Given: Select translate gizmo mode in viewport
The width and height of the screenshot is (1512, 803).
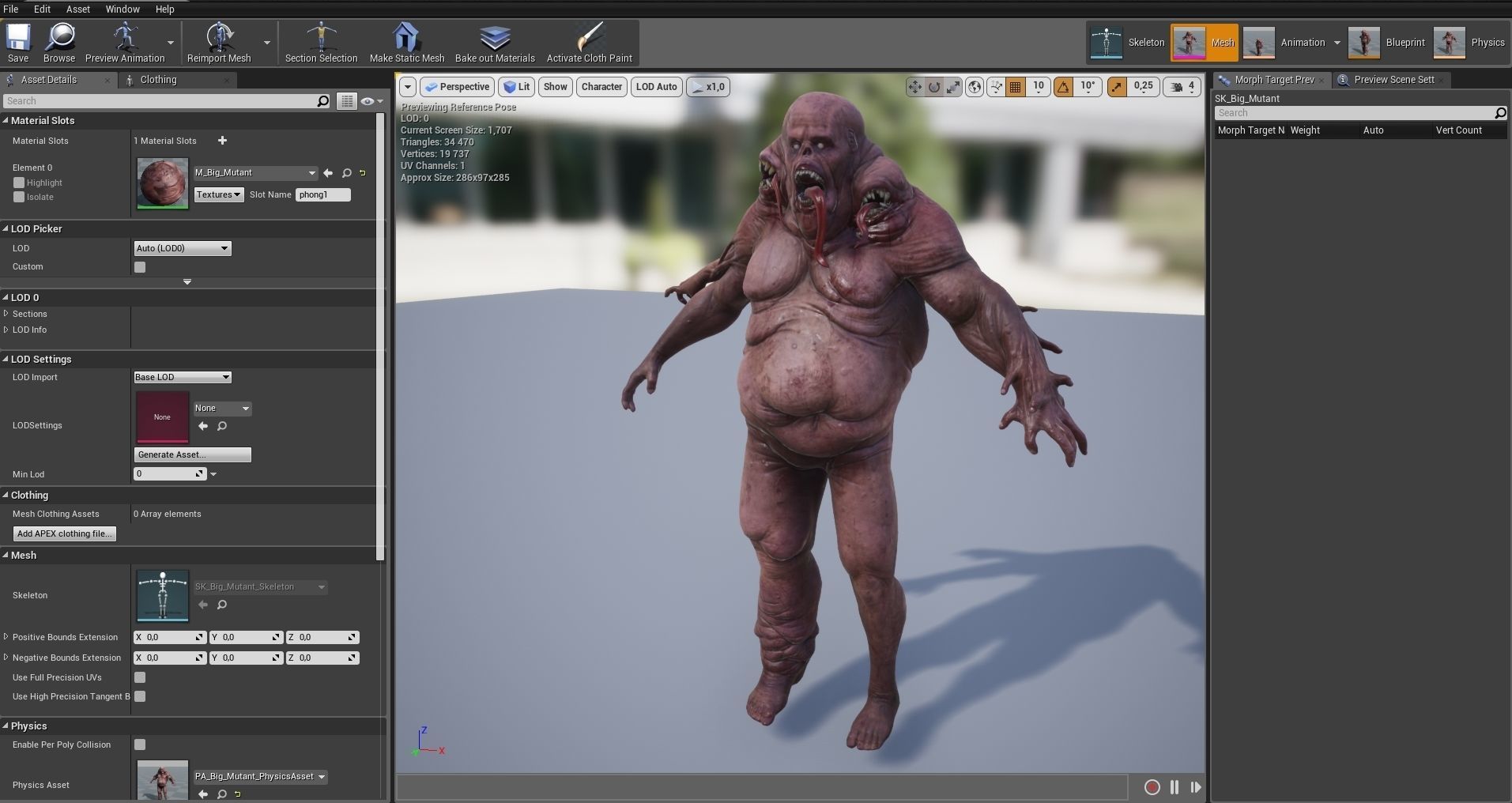Looking at the screenshot, I should (x=914, y=87).
